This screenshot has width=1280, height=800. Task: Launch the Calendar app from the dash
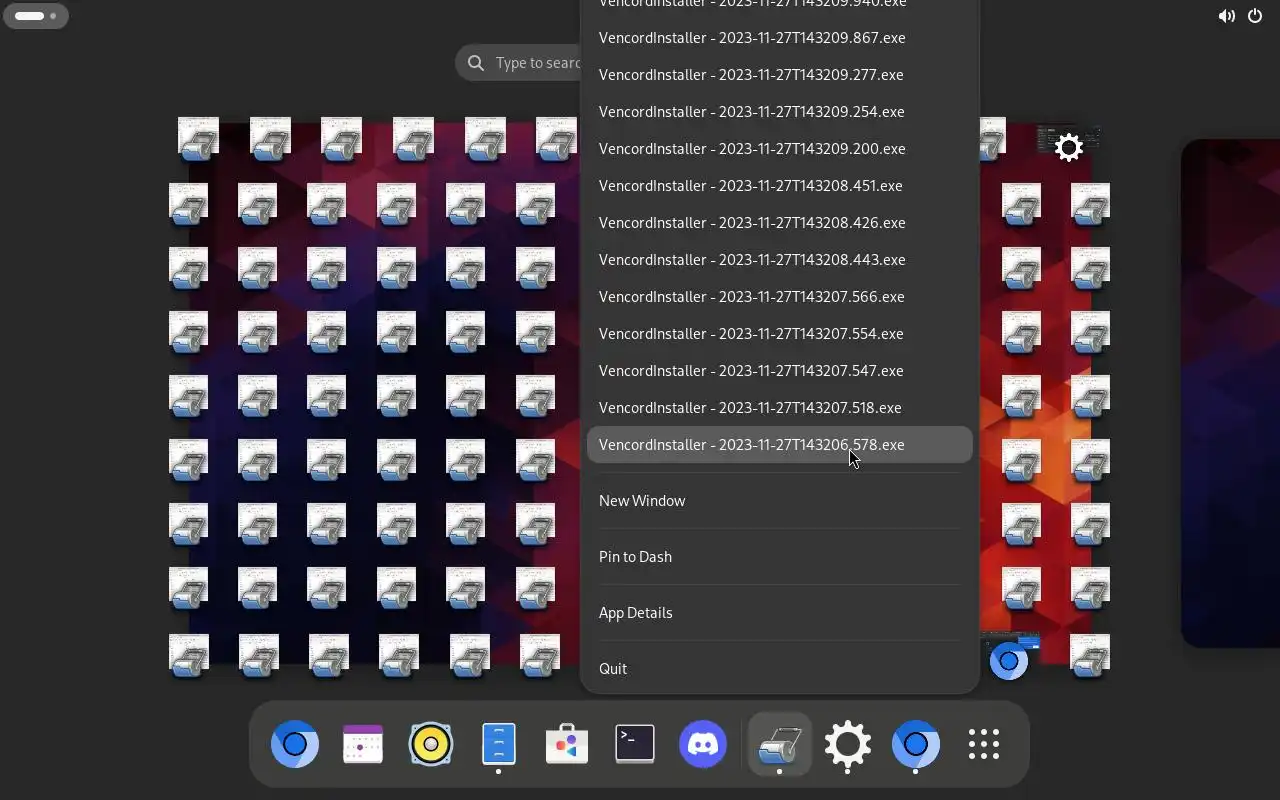(x=363, y=744)
